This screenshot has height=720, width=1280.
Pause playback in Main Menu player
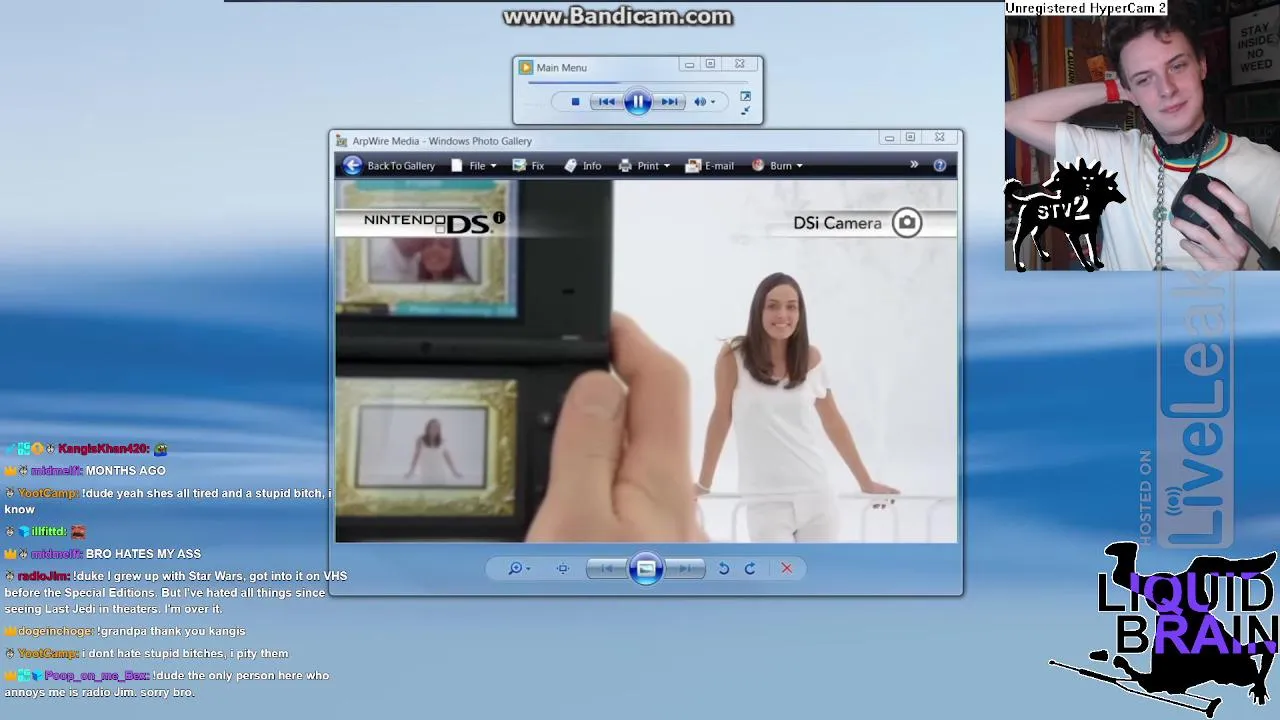point(638,101)
